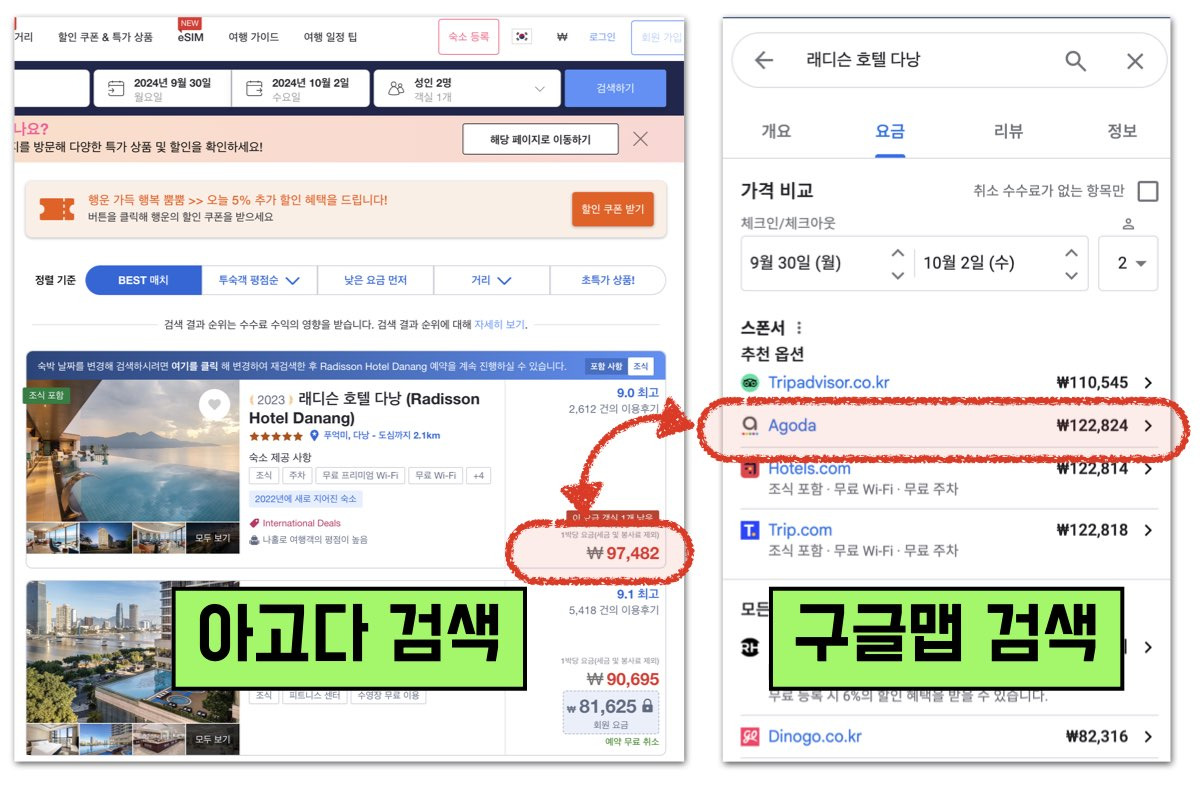This screenshot has width=1200, height=800.
Task: Open the 스폰서 three-dot menu
Action: point(798,328)
